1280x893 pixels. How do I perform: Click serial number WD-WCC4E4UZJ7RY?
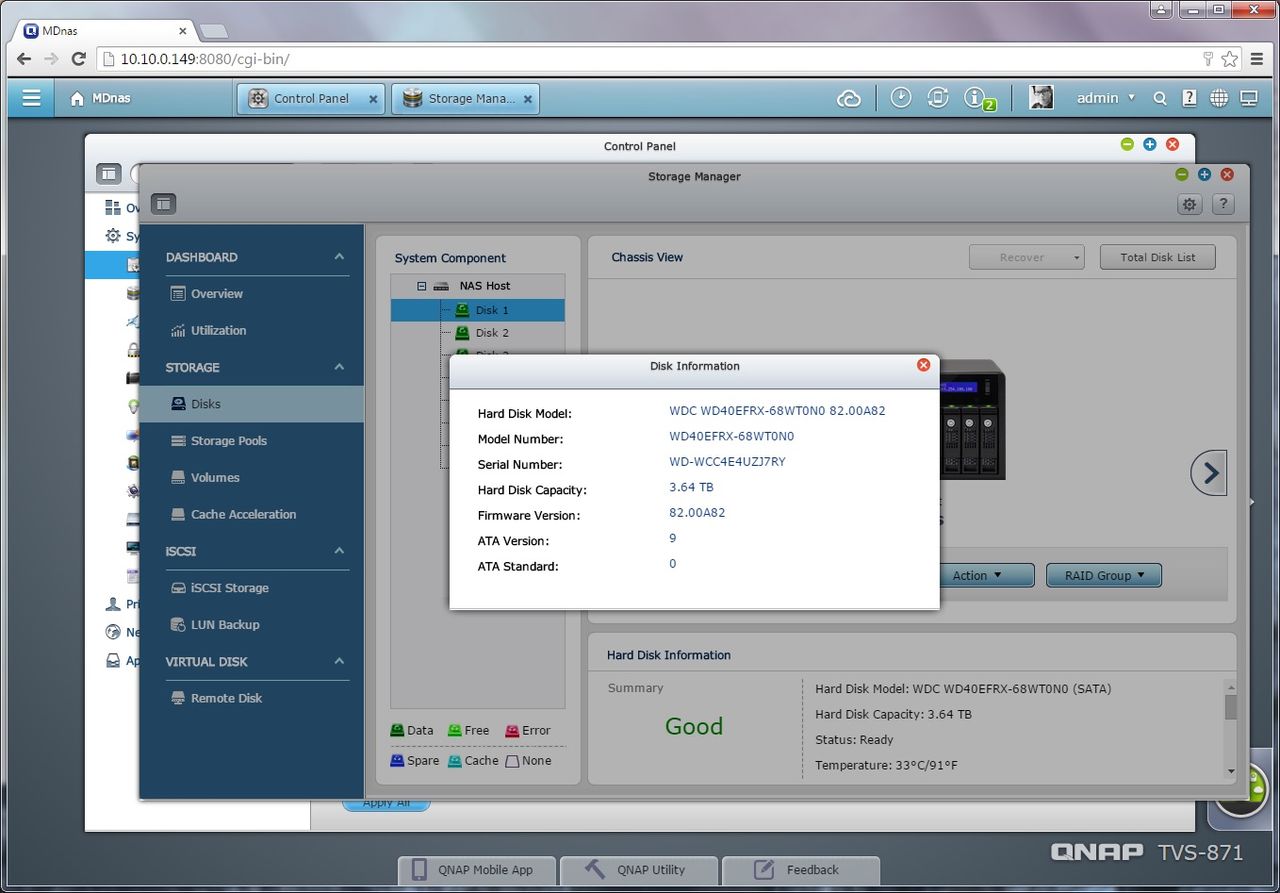(727, 462)
